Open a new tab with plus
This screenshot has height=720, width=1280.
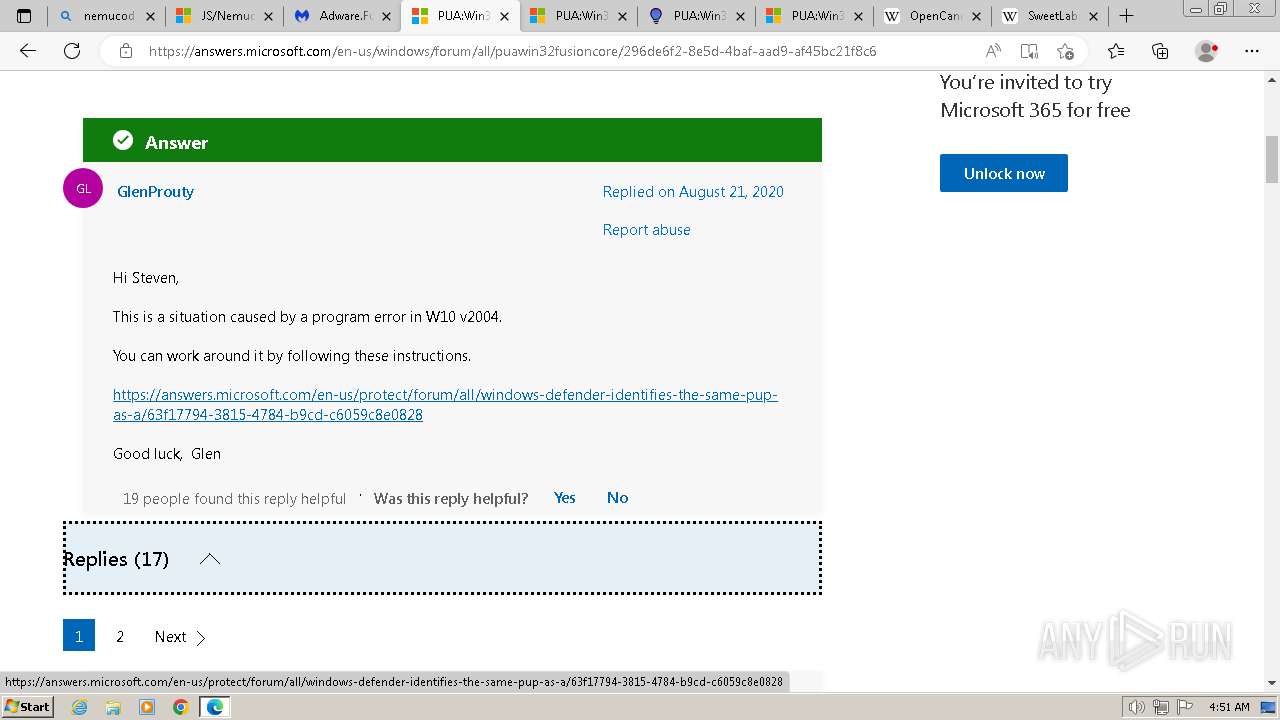tap(1126, 16)
